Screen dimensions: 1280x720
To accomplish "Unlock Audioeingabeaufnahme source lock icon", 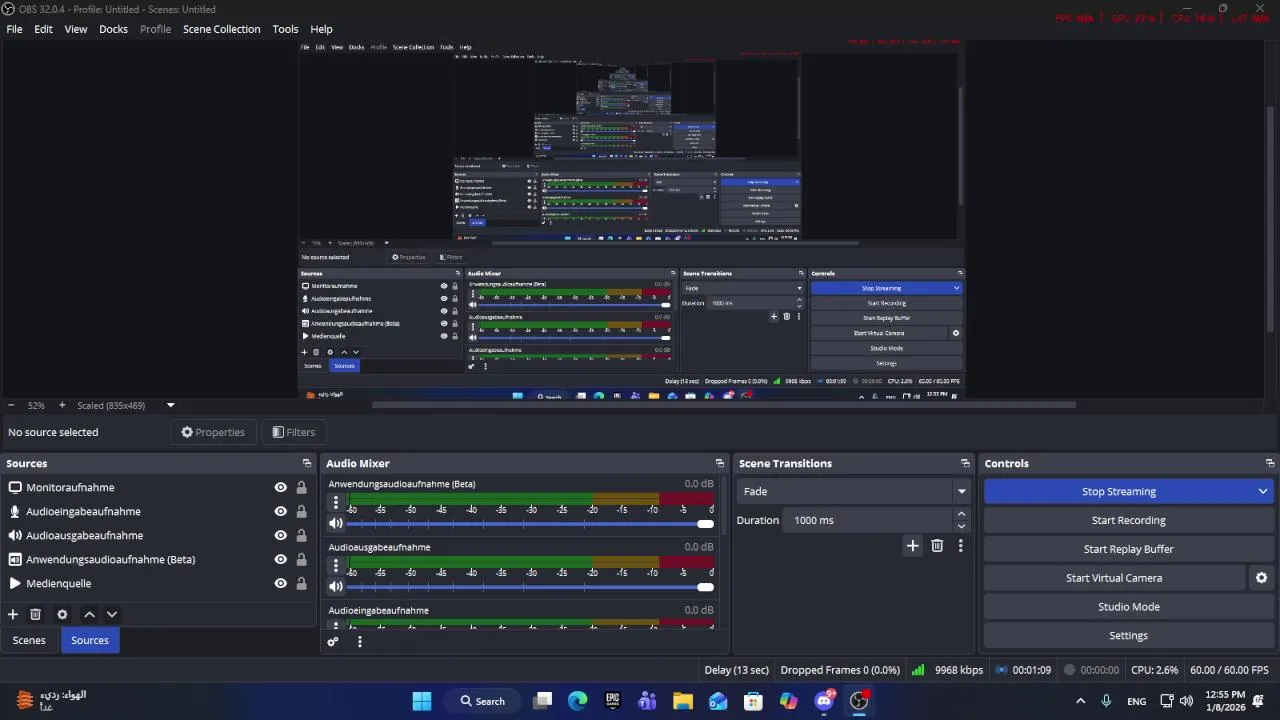I will [301, 511].
